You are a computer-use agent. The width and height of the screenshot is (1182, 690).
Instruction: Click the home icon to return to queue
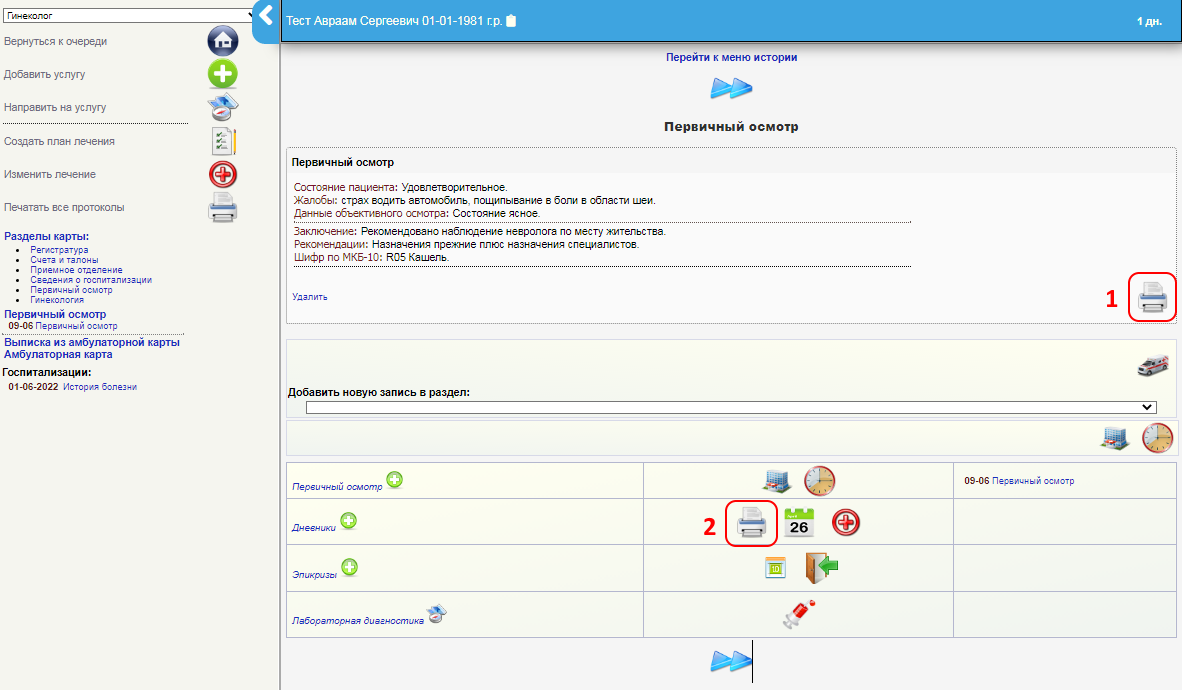click(222, 41)
